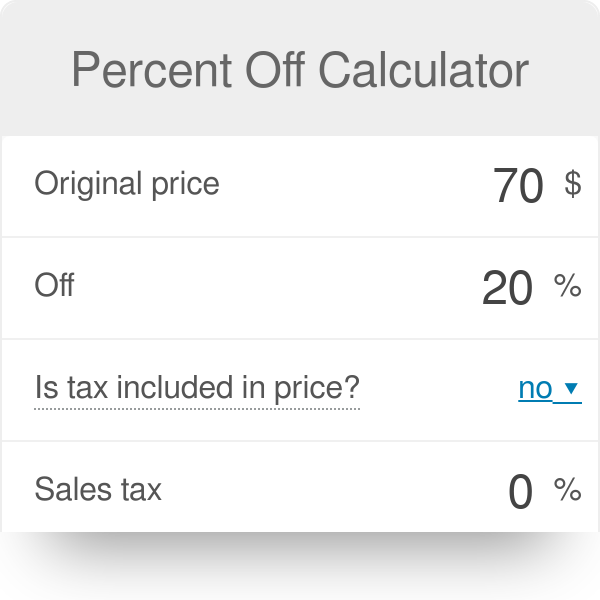Click the percent sign beside Off value
600x600 pixels.
pos(568,285)
